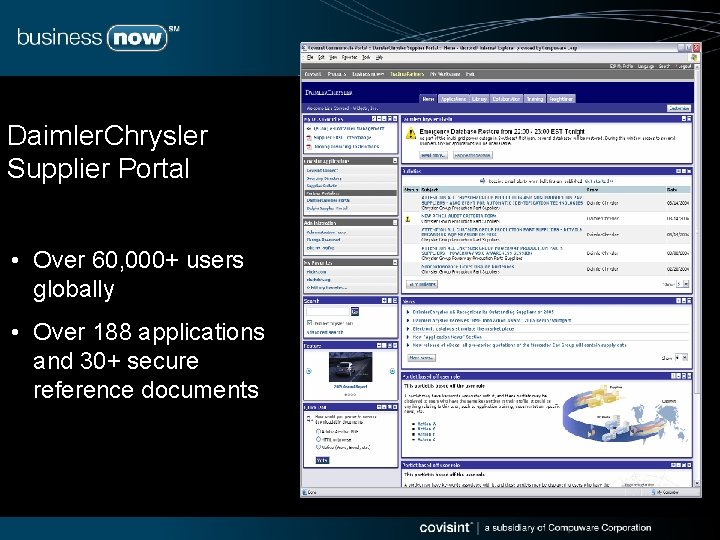
Task: Click the poll icon beside the Quick Poll question
Action: pyautogui.click(x=309, y=418)
